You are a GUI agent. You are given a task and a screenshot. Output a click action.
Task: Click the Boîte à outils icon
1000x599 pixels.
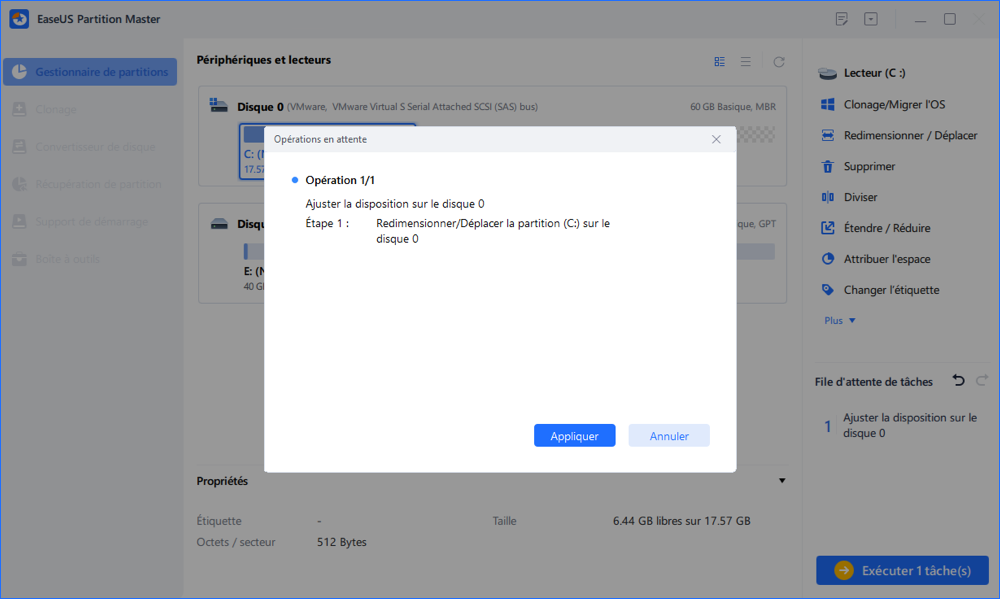pos(19,259)
